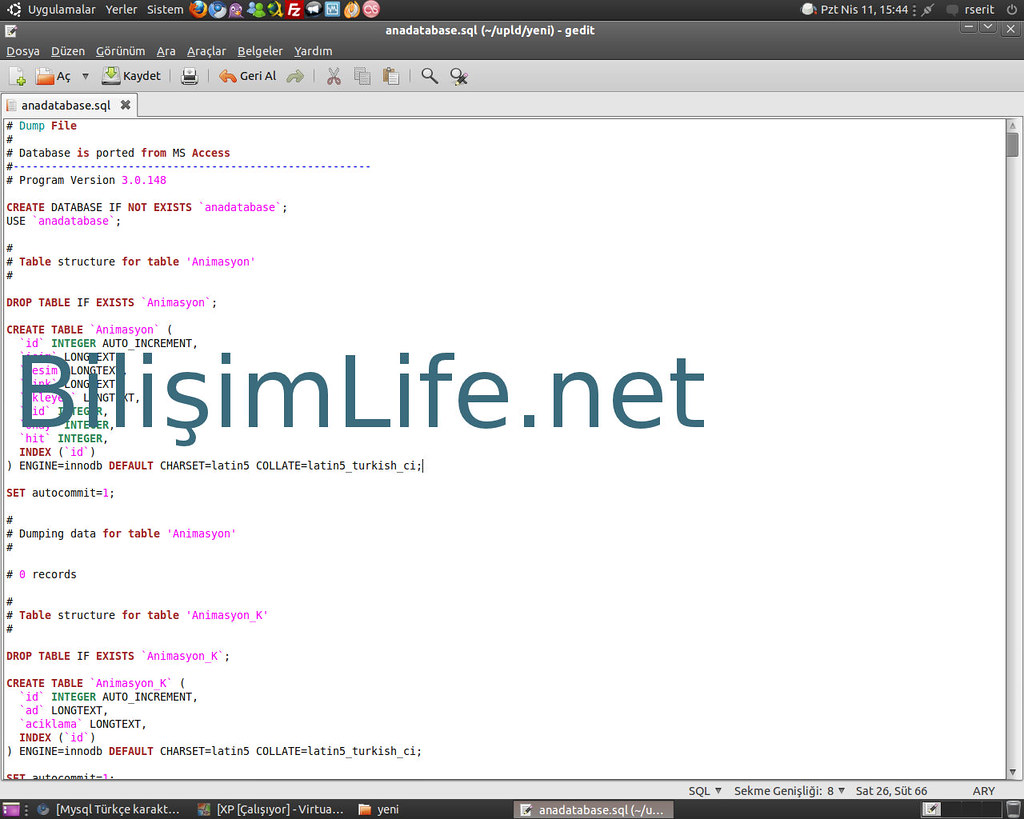Image resolution: width=1024 pixels, height=819 pixels.
Task: Change highlight mode via SQL status selector
Action: point(700,790)
